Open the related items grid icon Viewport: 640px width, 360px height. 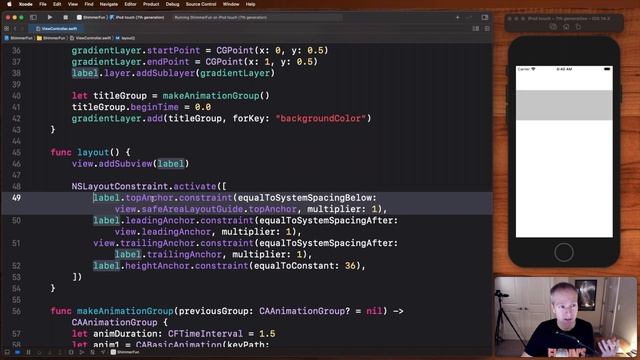click(x=6, y=29)
